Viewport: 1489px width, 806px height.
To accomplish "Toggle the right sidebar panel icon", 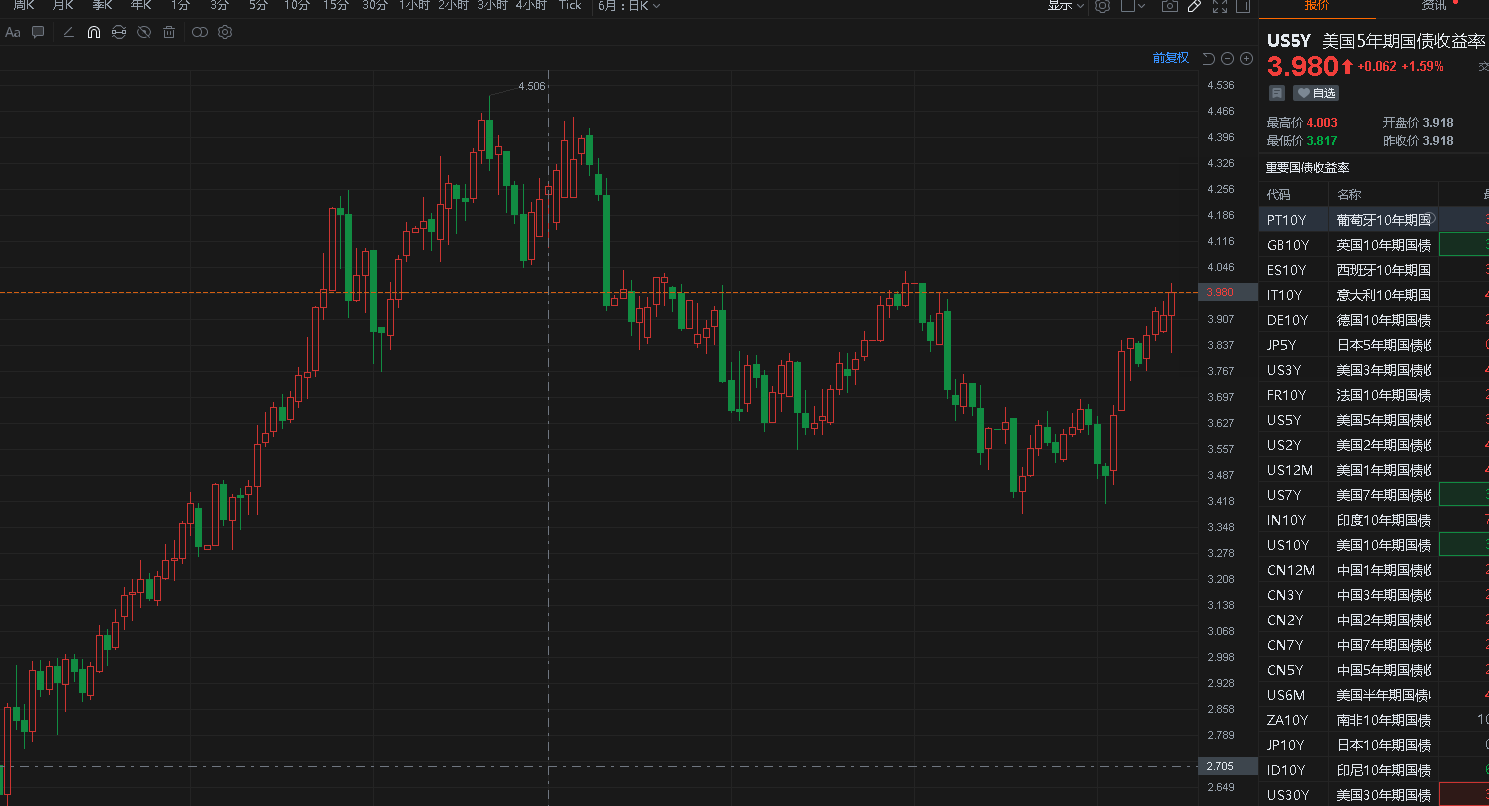I will pos(1243,6).
